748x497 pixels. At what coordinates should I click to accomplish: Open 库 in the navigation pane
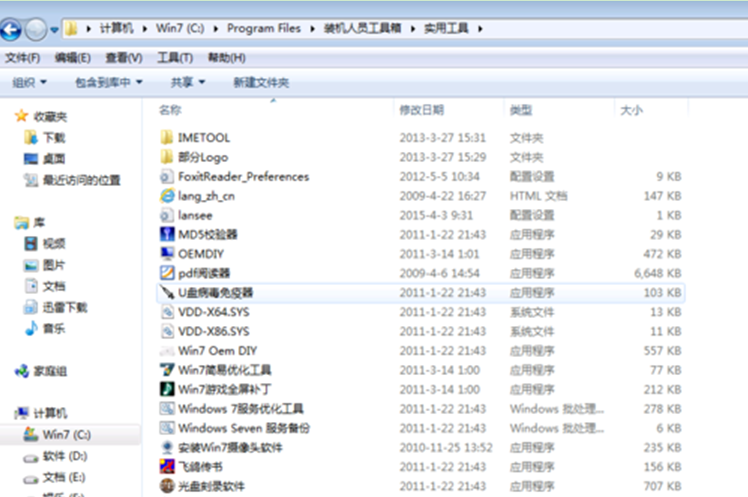coord(39,223)
